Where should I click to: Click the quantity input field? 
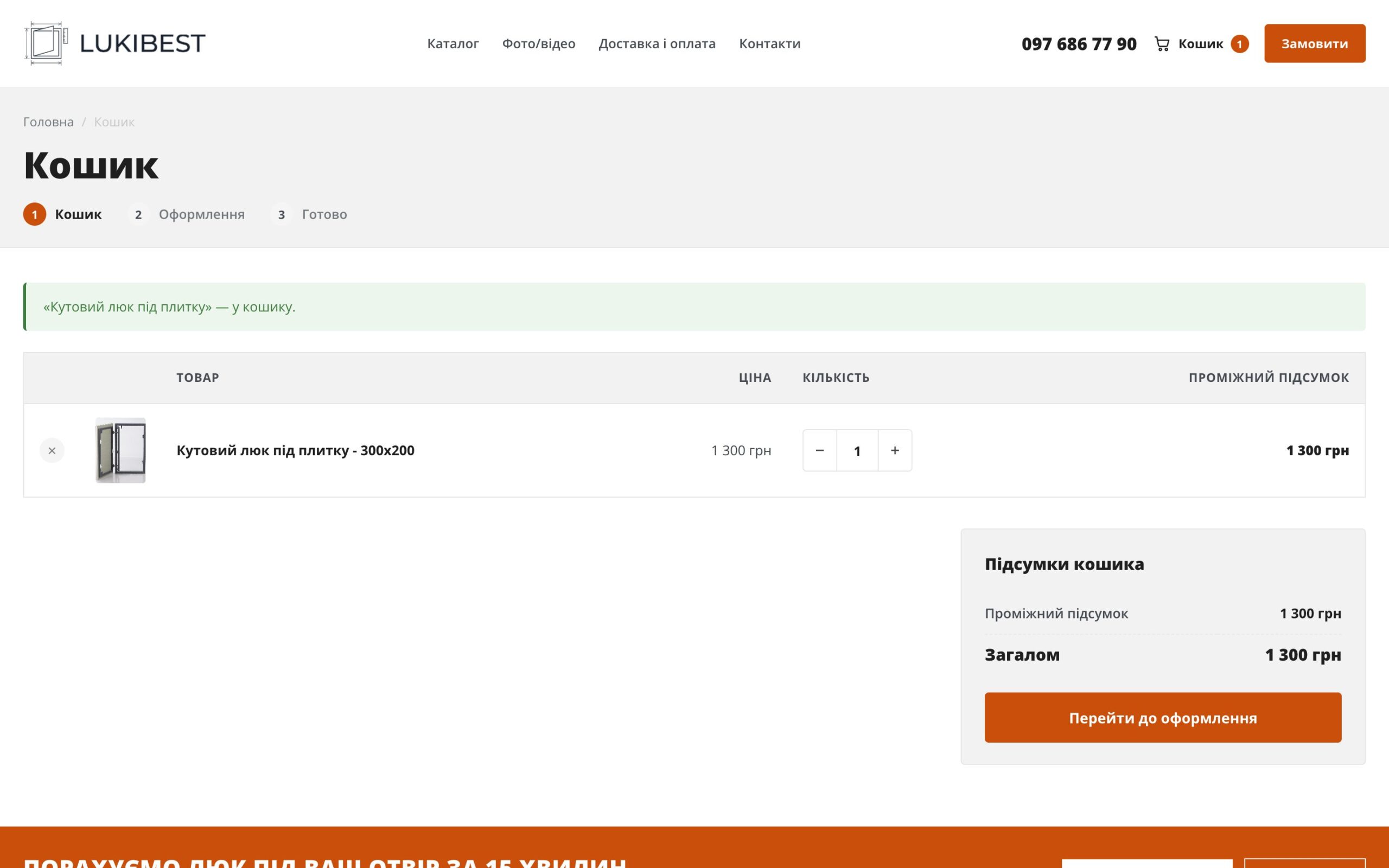coord(857,451)
